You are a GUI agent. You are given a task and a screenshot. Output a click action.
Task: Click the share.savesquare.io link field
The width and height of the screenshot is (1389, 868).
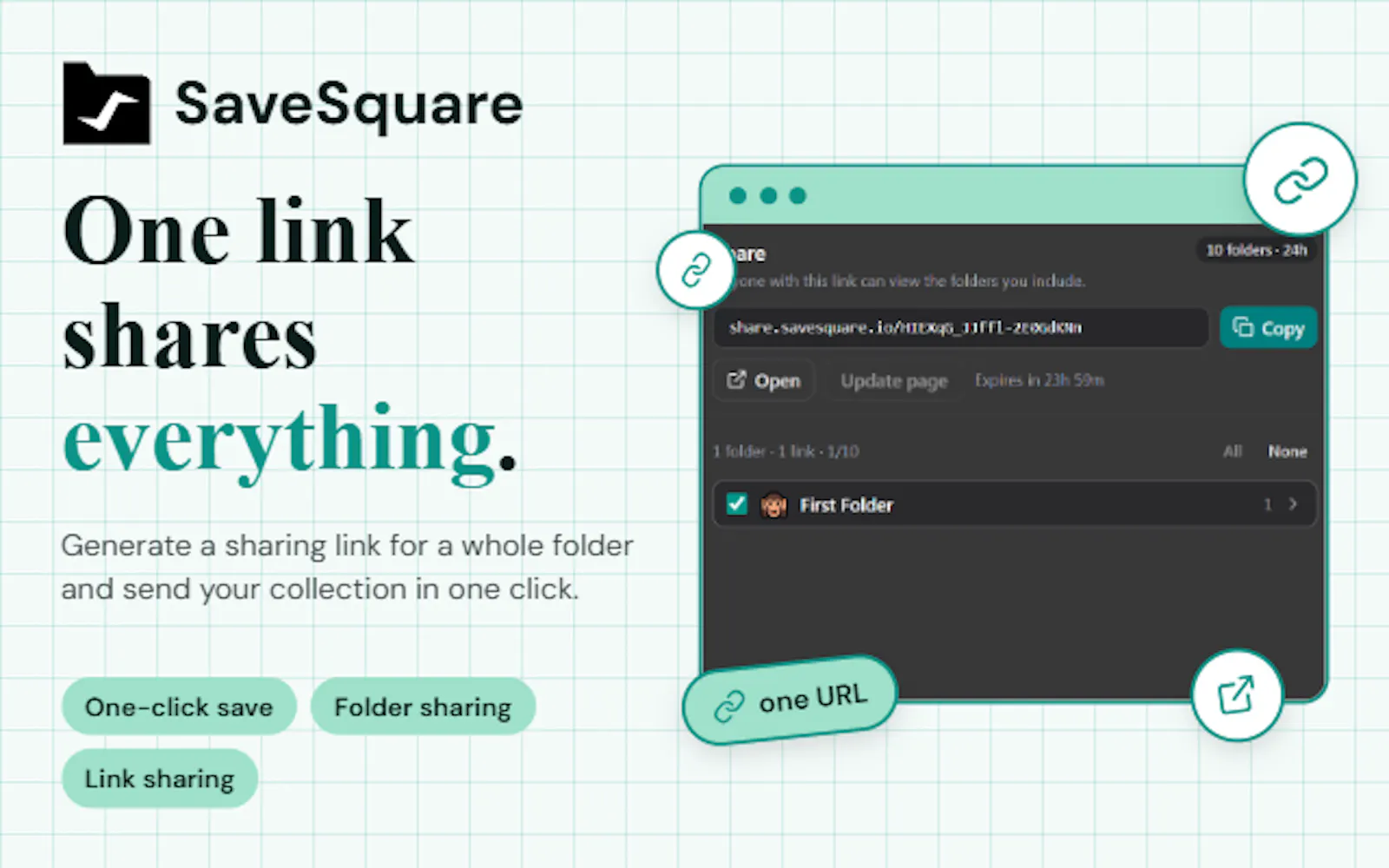pyautogui.click(x=961, y=328)
